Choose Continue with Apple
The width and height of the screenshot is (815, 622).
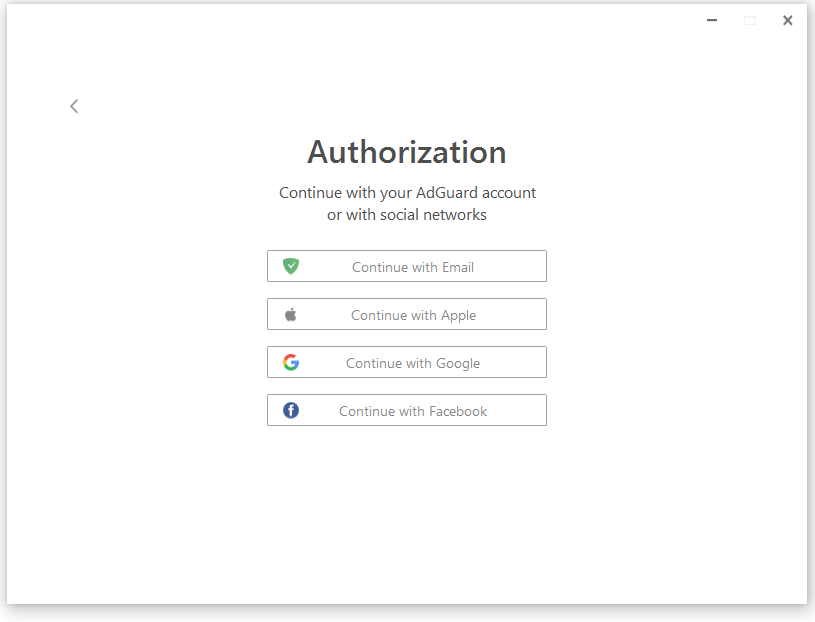(x=407, y=314)
